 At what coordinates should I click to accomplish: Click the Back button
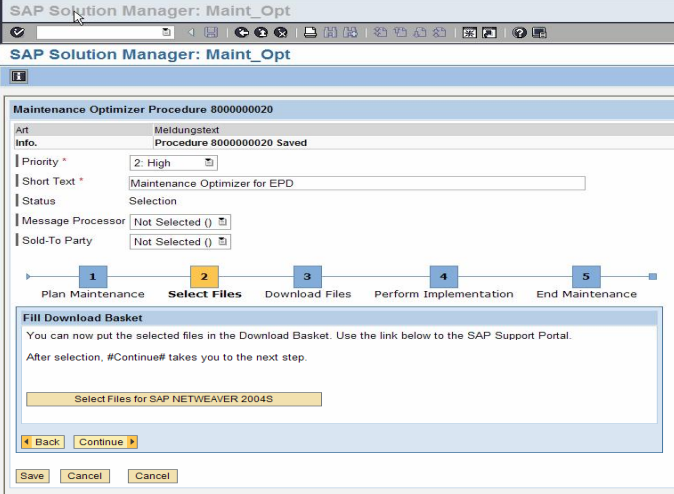coord(43,442)
